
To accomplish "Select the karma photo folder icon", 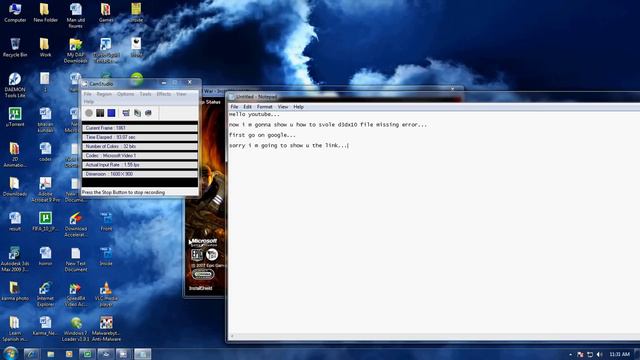I will (x=15, y=291).
